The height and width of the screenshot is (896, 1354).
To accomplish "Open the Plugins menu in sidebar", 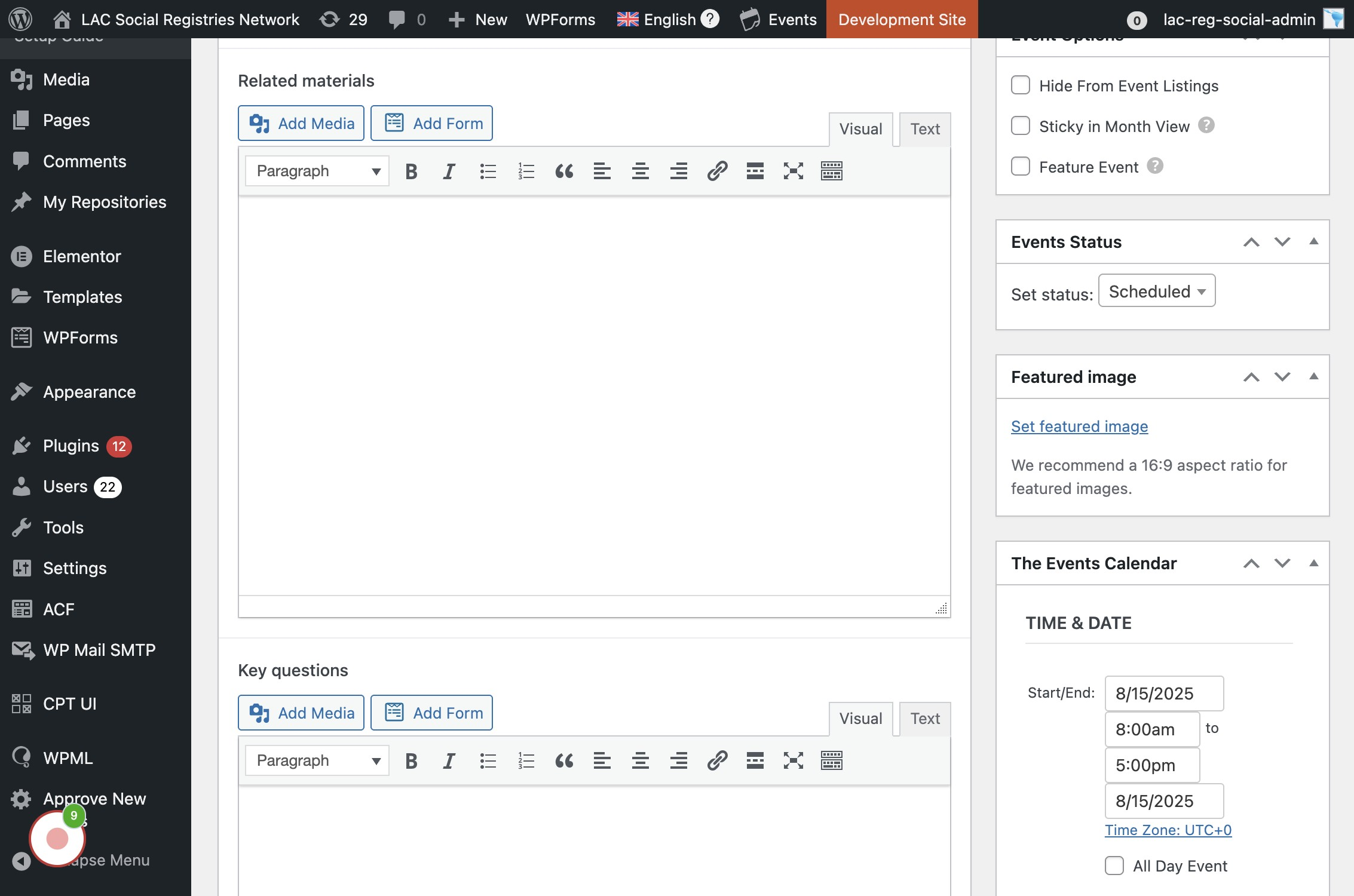I will (71, 446).
